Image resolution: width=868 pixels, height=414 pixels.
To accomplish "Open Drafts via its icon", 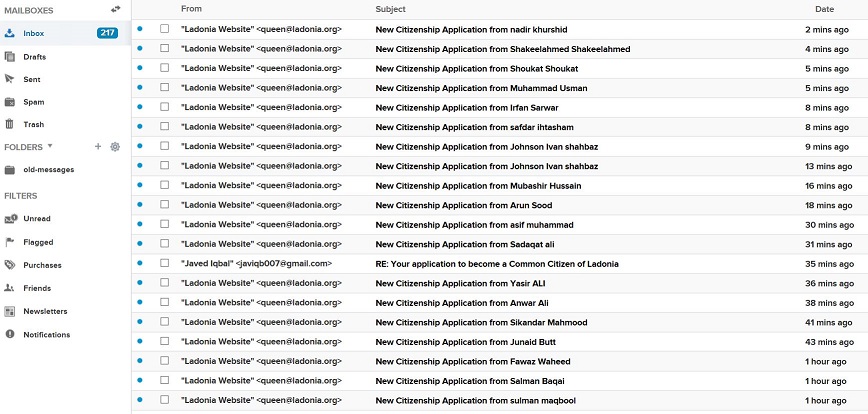I will click(x=9, y=56).
